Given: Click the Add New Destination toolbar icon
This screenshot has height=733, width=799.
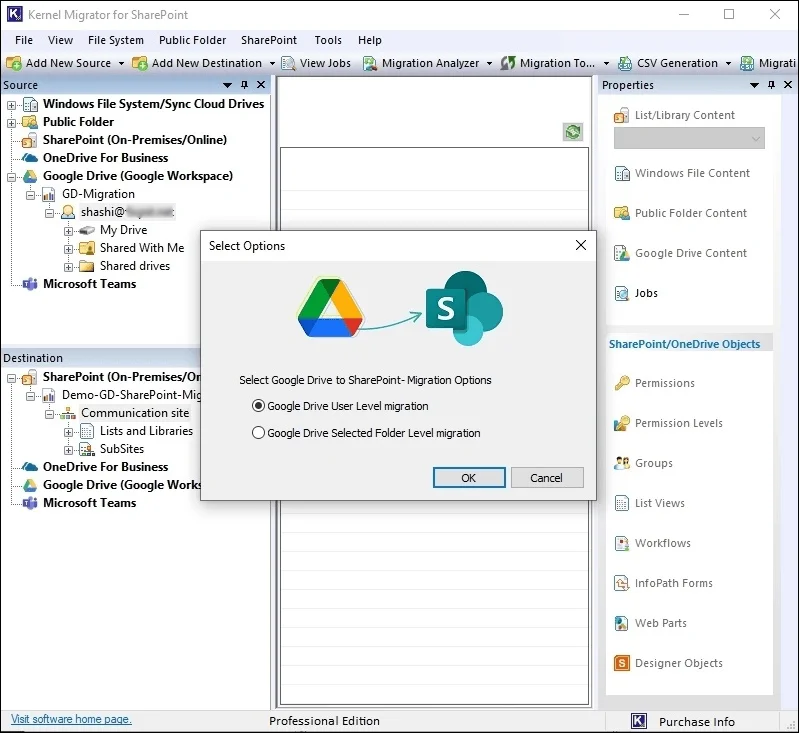Looking at the screenshot, I should 140,63.
